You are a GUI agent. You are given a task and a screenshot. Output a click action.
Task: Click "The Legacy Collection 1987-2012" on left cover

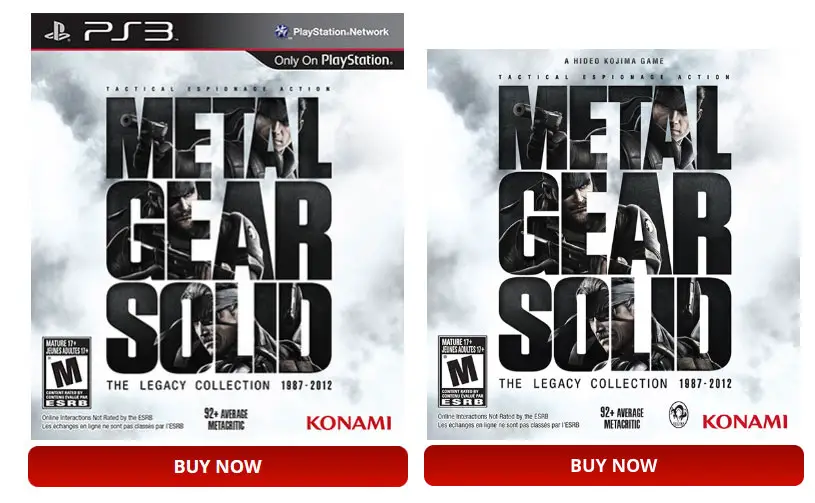tap(218, 385)
